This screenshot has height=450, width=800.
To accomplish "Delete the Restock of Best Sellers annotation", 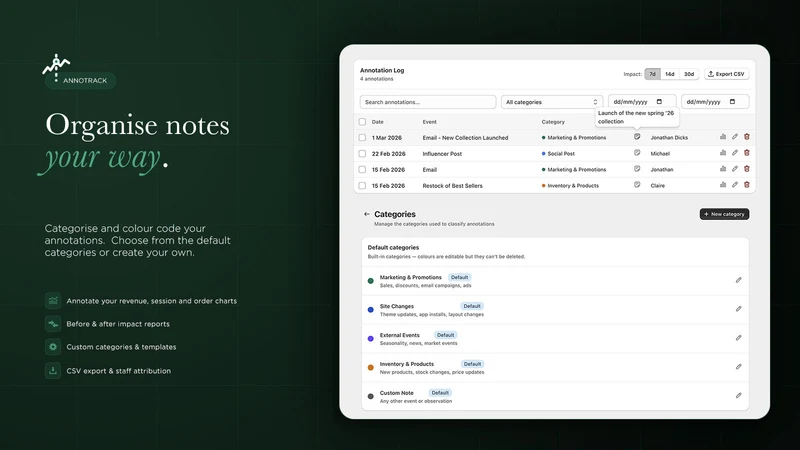I will 746,185.
